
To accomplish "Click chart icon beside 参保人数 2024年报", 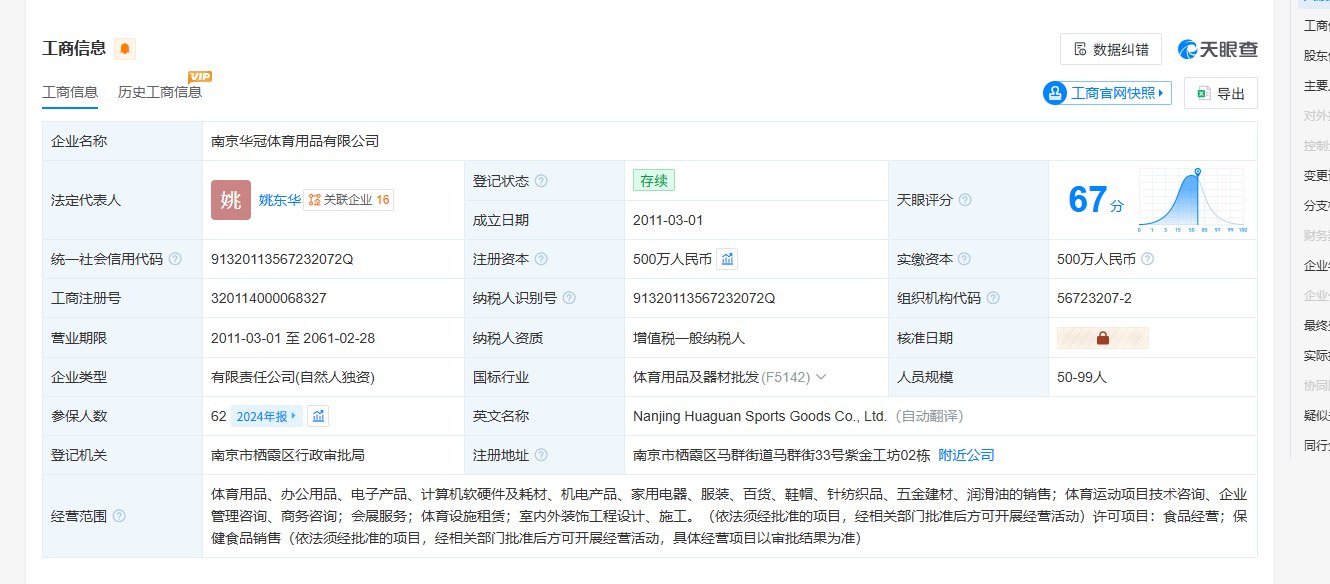I will point(317,416).
